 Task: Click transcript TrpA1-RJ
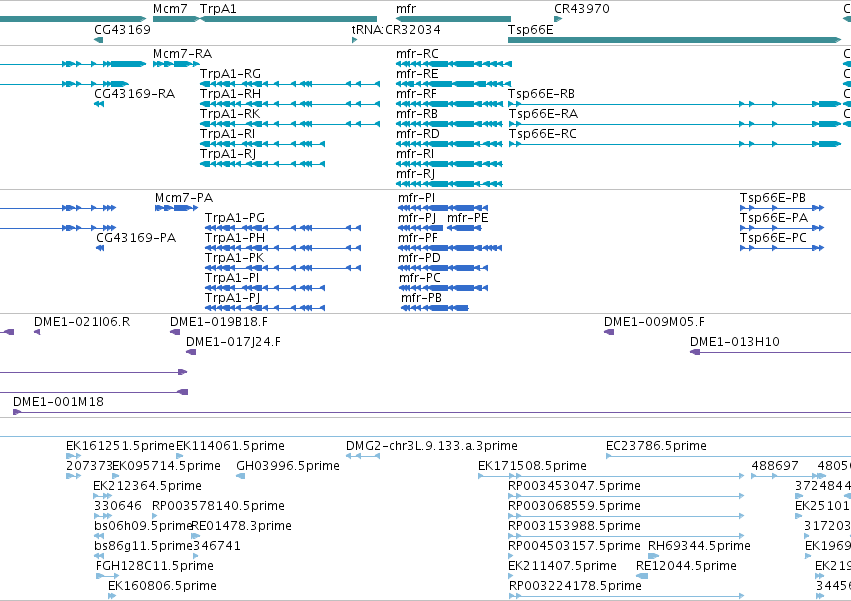(x=262, y=164)
